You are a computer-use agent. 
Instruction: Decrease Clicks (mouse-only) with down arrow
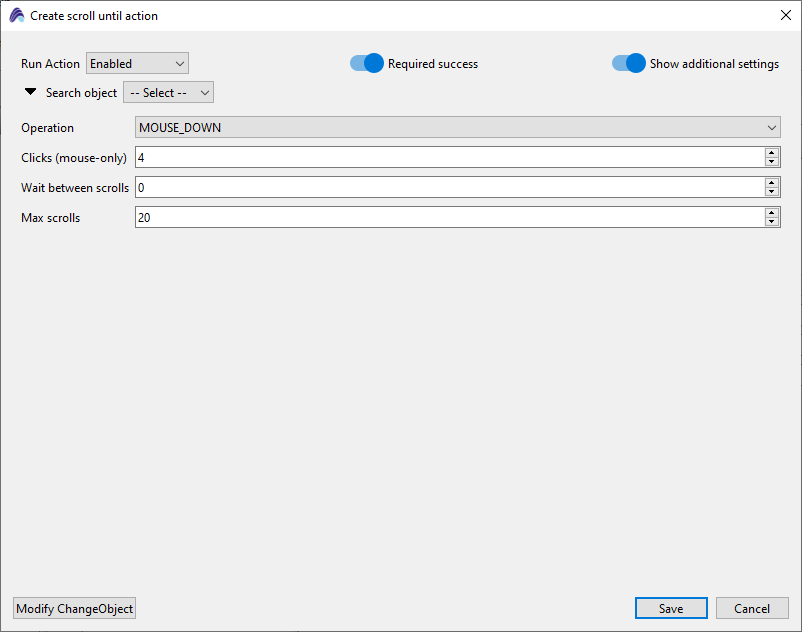(x=771, y=162)
